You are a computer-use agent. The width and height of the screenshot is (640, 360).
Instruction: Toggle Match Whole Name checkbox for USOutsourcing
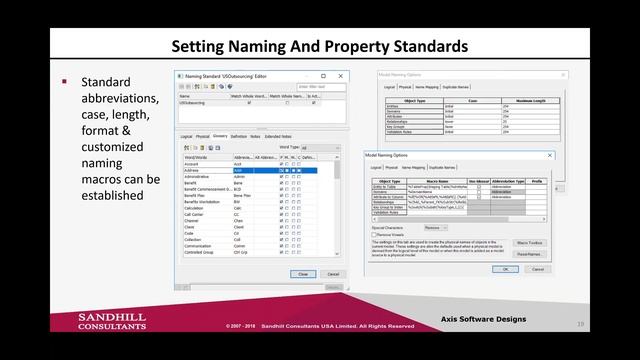tap(287, 103)
